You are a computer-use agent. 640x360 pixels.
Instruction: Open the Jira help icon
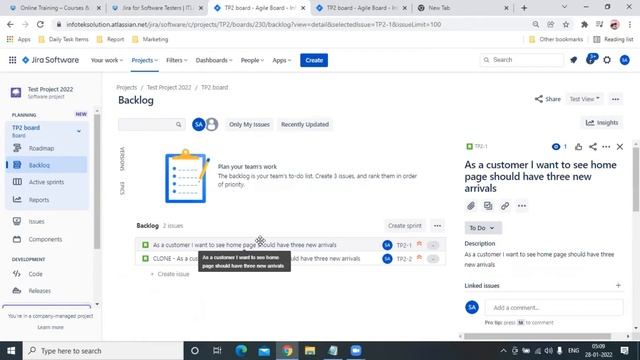591,60
